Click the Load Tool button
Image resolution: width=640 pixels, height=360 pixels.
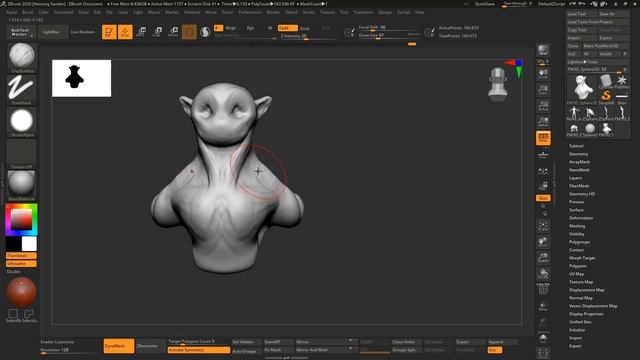click(582, 14)
